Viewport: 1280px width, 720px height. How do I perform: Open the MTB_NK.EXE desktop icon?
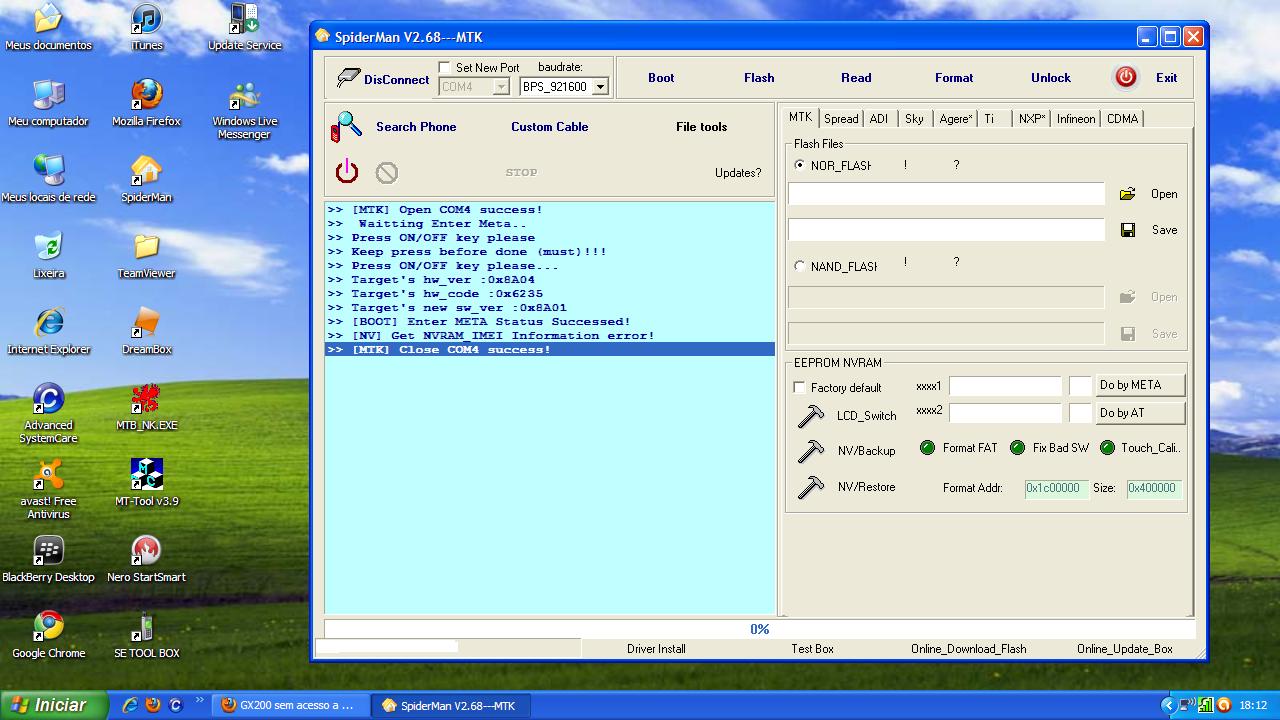146,407
